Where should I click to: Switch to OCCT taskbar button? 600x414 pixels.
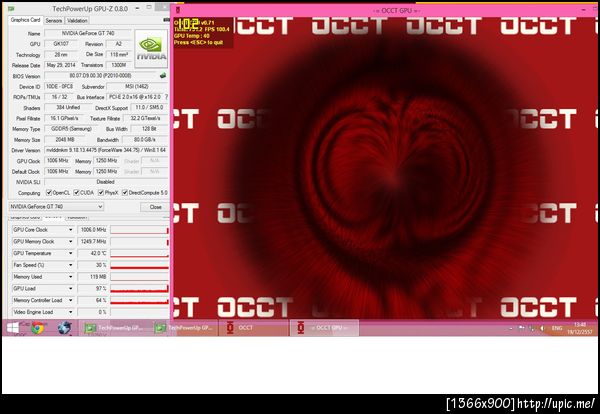[254, 328]
